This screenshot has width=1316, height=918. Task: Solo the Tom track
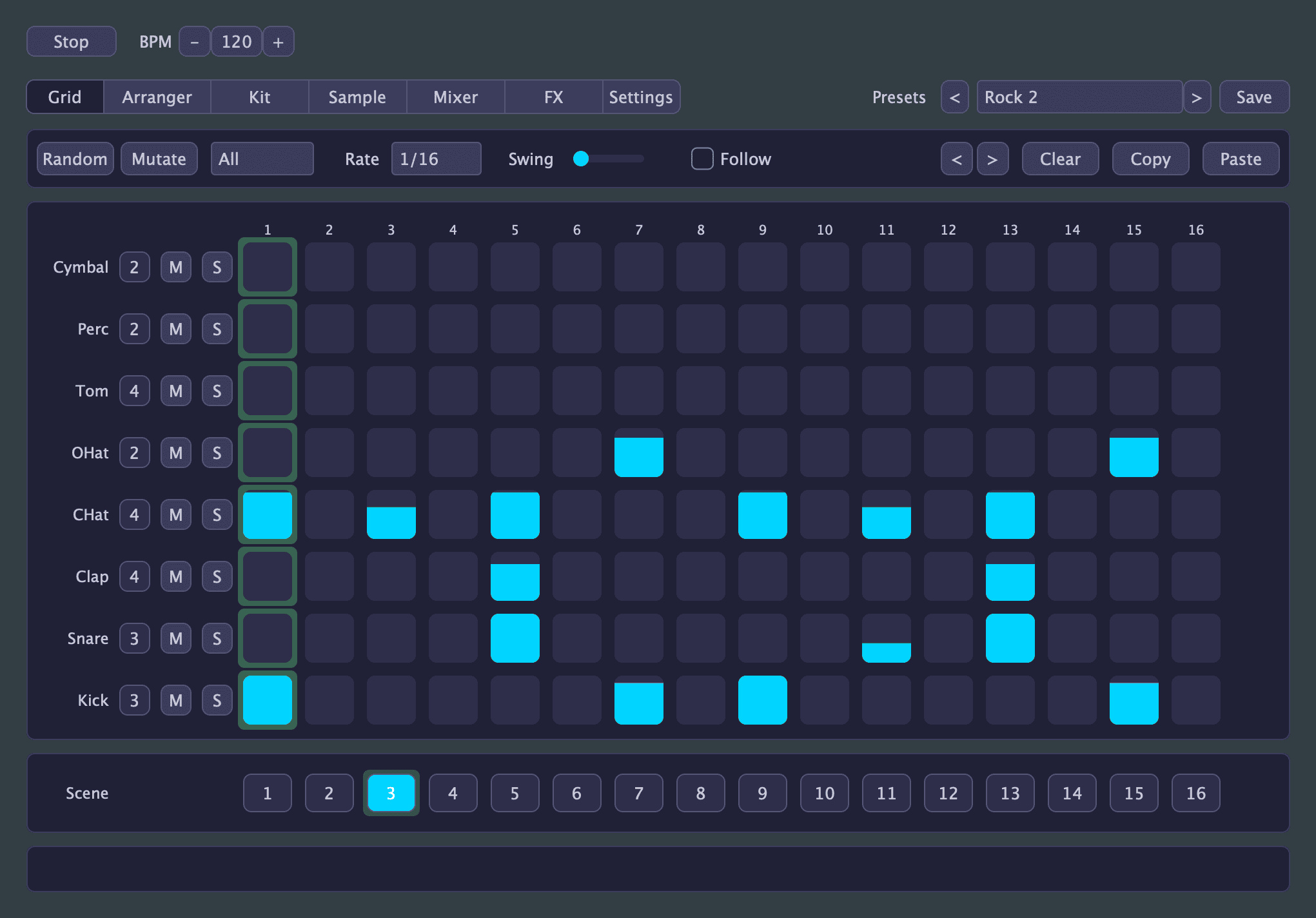[x=217, y=391]
